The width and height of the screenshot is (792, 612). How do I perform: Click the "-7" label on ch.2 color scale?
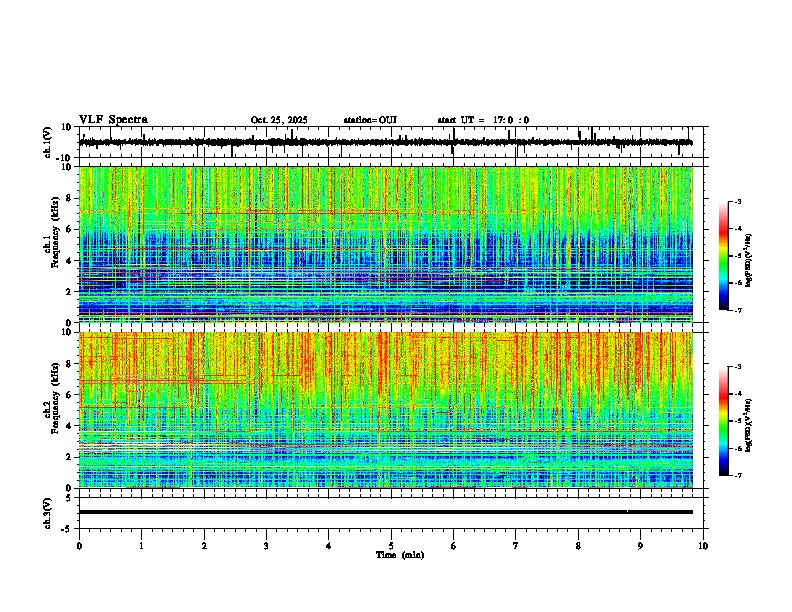pos(737,475)
